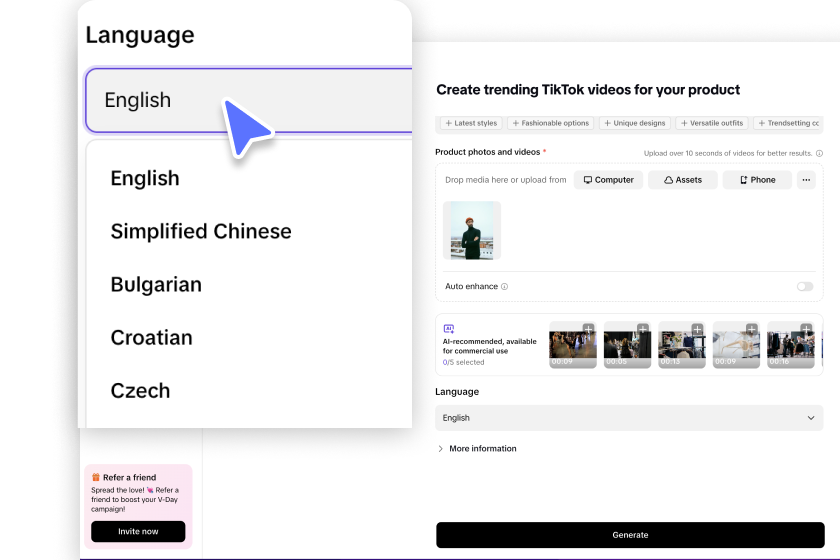Choose Czech from the language list
Viewport: 840px width, 560px height.
[x=140, y=391]
